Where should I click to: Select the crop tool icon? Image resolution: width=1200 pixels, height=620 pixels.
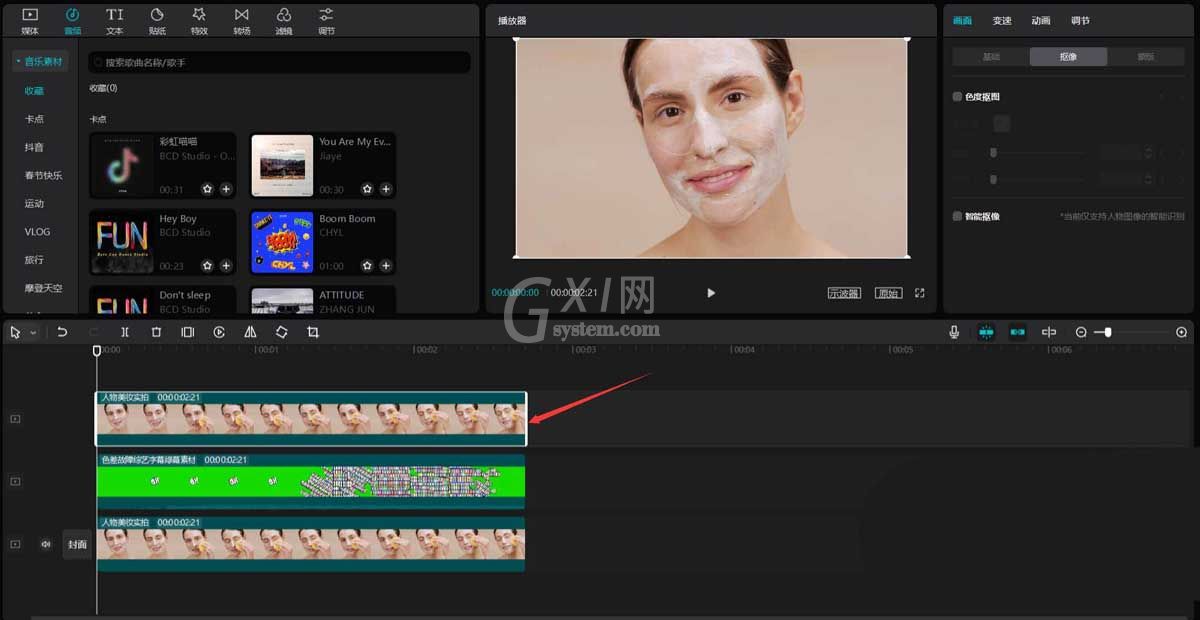tap(313, 332)
